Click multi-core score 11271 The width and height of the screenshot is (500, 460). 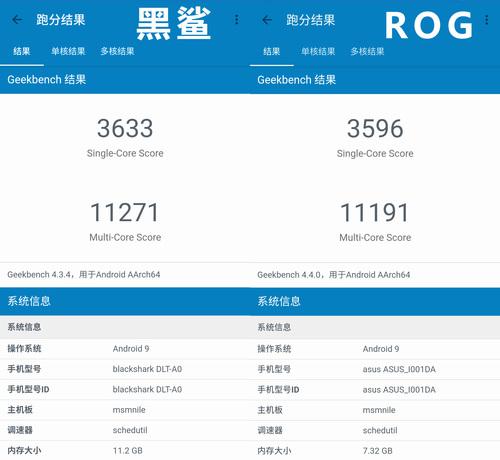click(x=125, y=212)
